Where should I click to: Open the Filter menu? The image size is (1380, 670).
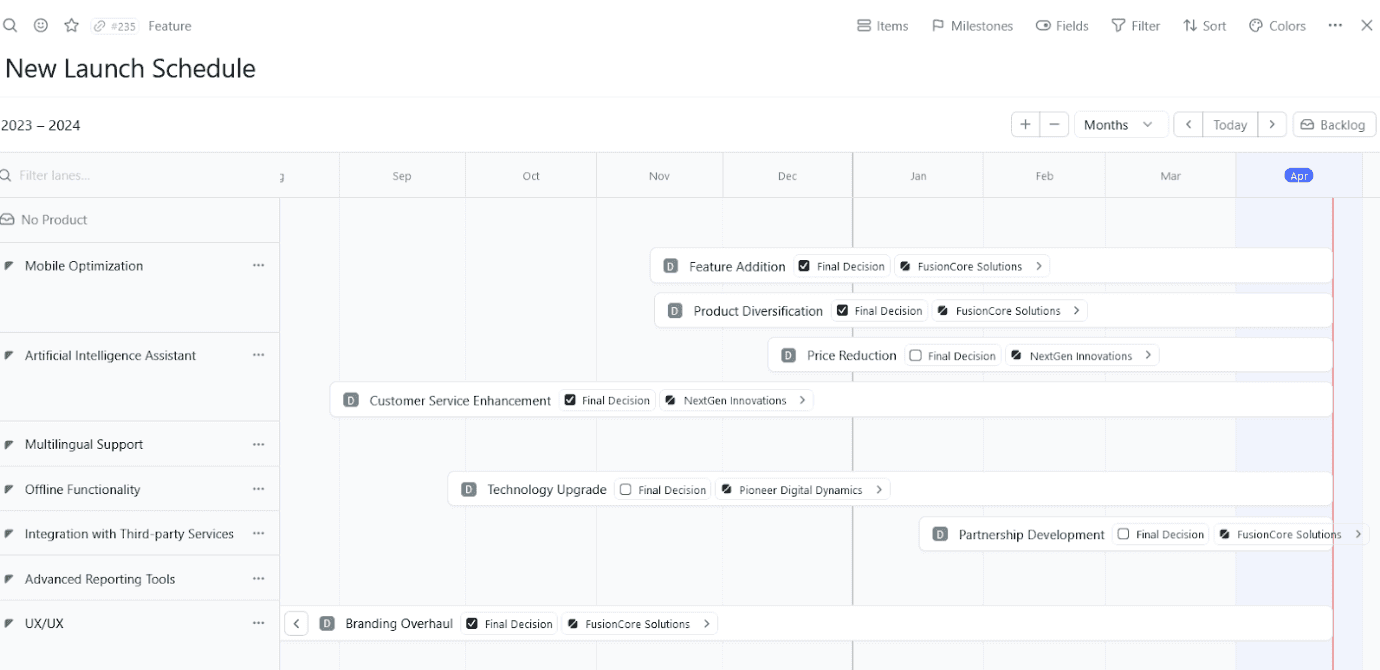tap(1135, 26)
